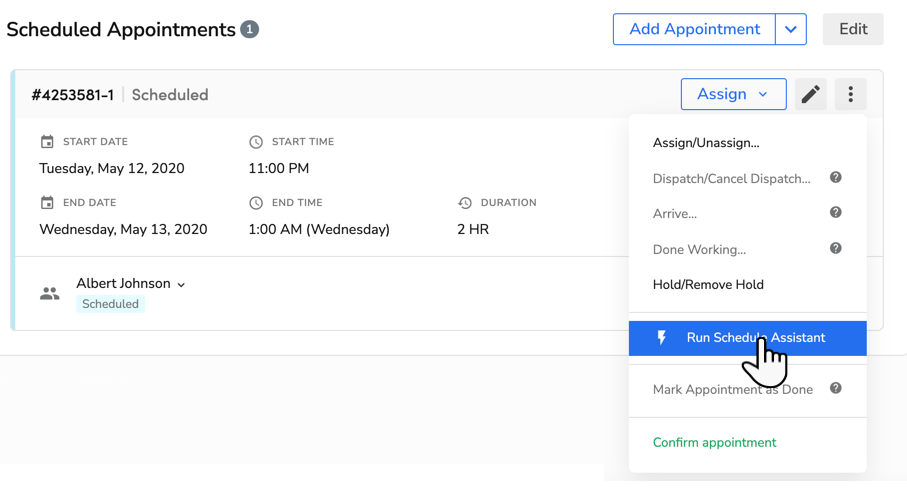907x498 pixels.
Task: Click the help icon beside Done Working
Action: click(x=835, y=248)
